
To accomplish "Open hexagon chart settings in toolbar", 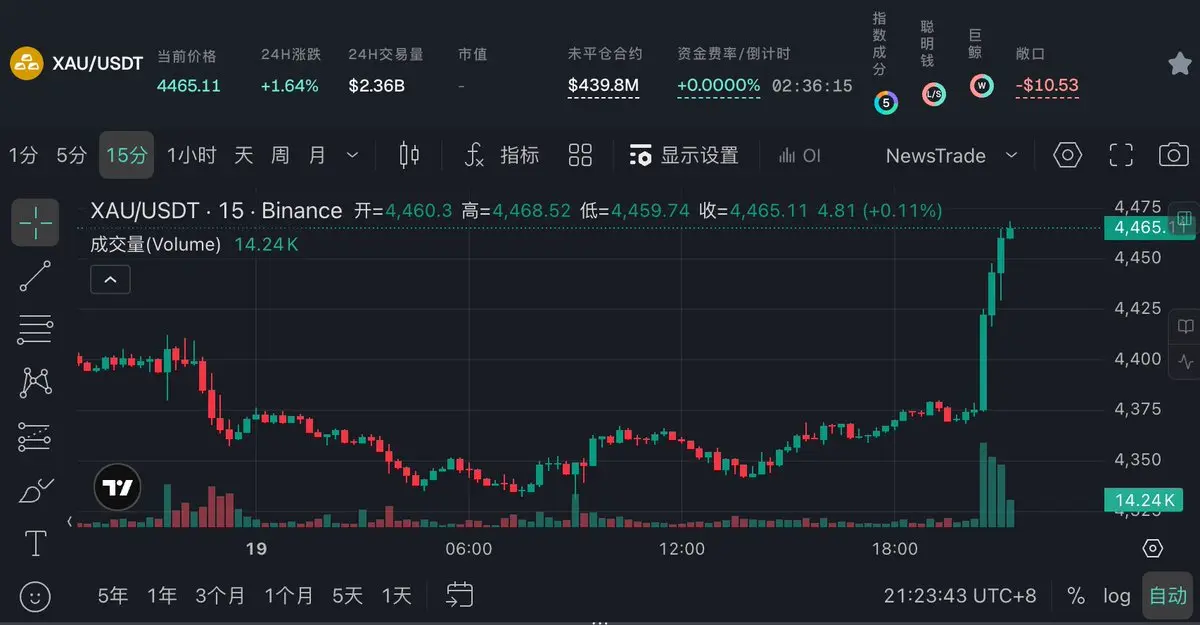I will [x=1068, y=155].
